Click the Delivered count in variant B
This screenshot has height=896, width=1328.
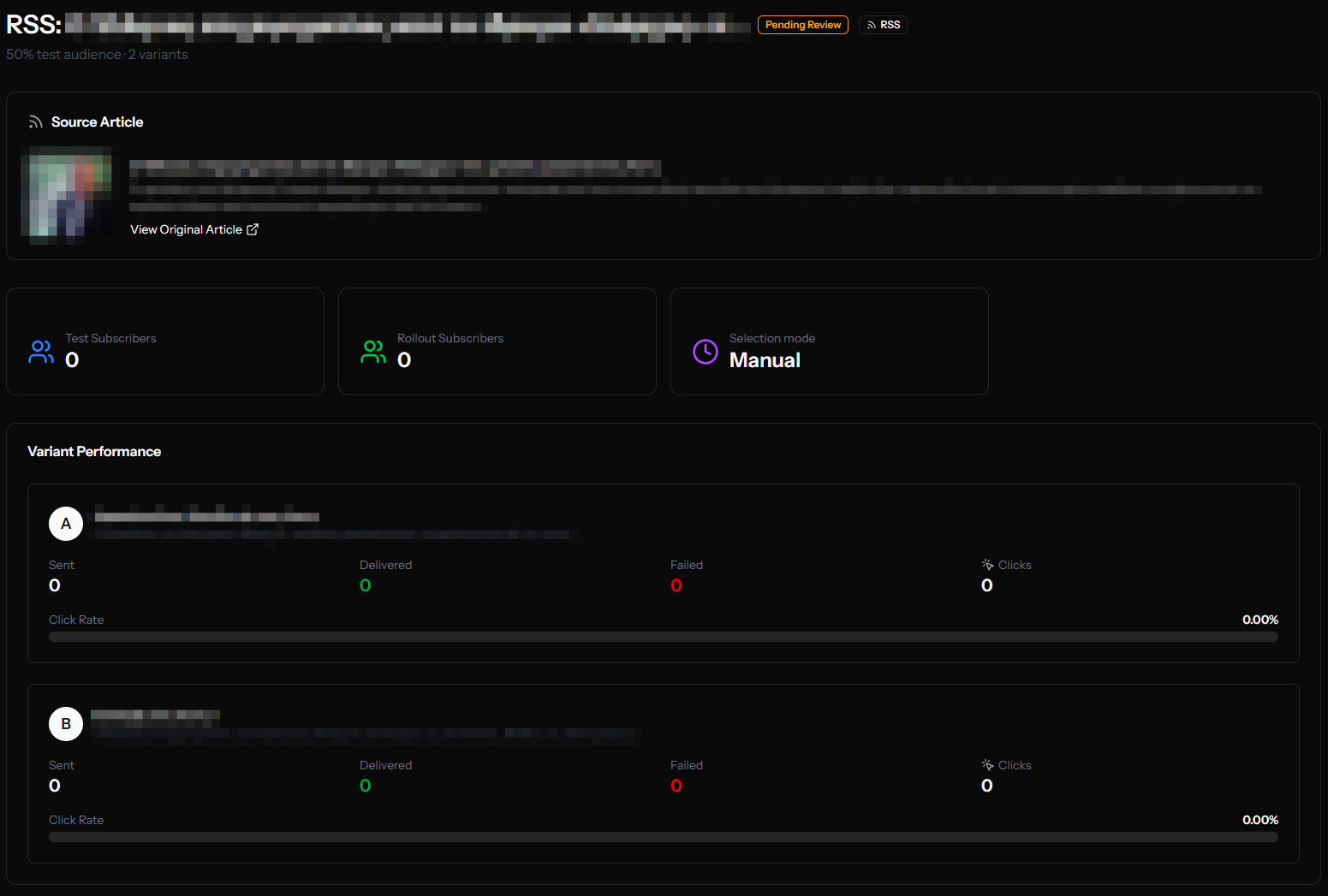366,786
